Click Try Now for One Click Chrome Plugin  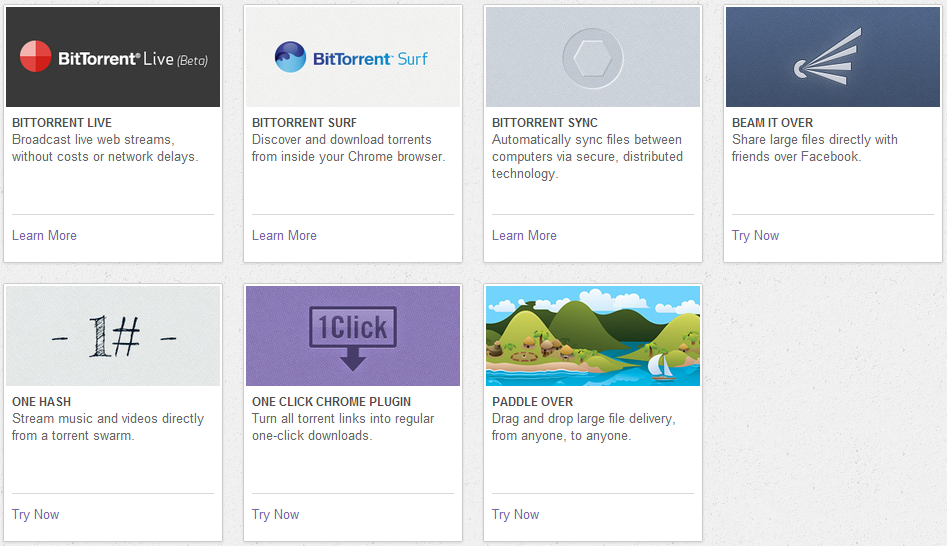(x=275, y=515)
